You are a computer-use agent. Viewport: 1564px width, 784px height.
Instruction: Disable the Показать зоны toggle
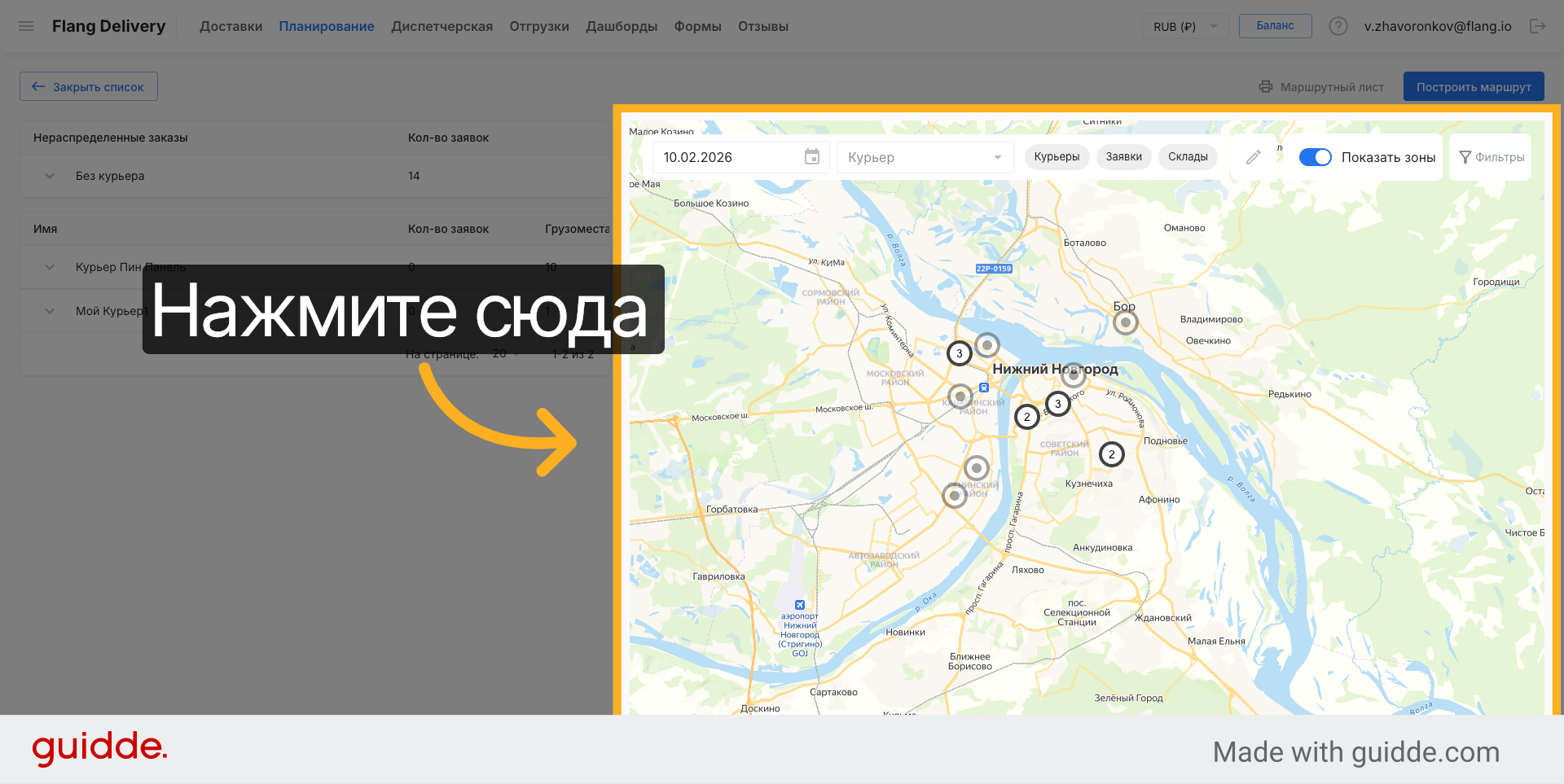coord(1315,156)
